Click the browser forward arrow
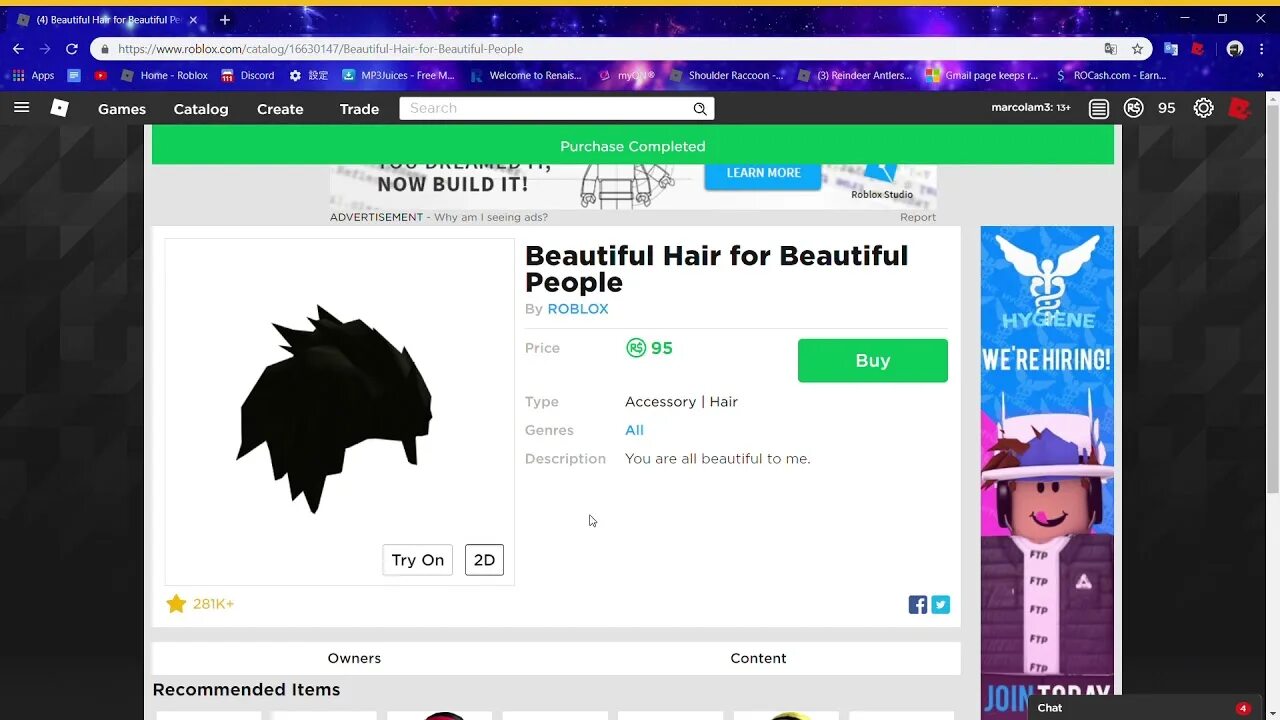 click(44, 49)
